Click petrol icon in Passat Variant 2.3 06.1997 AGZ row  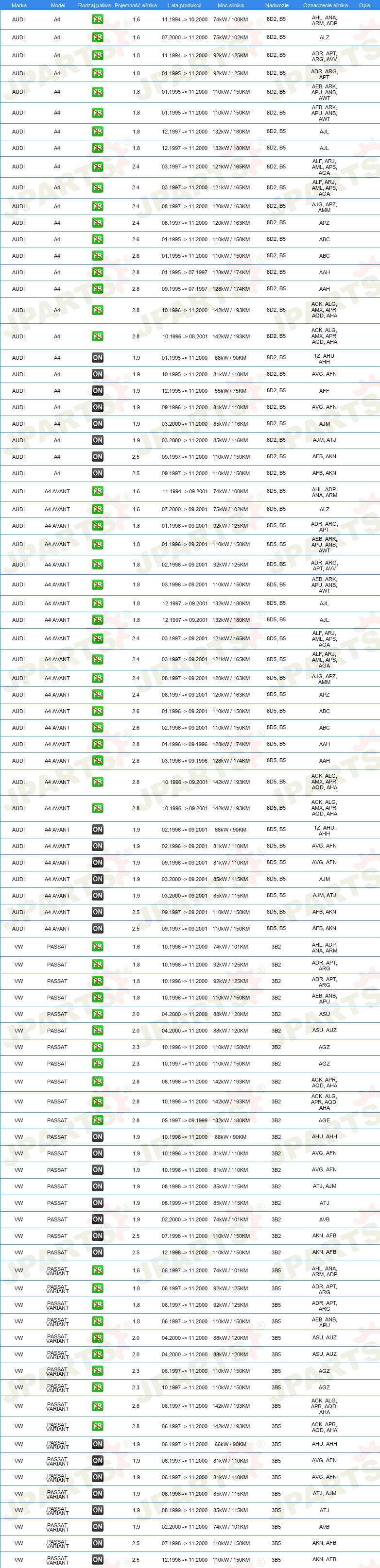tap(98, 1371)
